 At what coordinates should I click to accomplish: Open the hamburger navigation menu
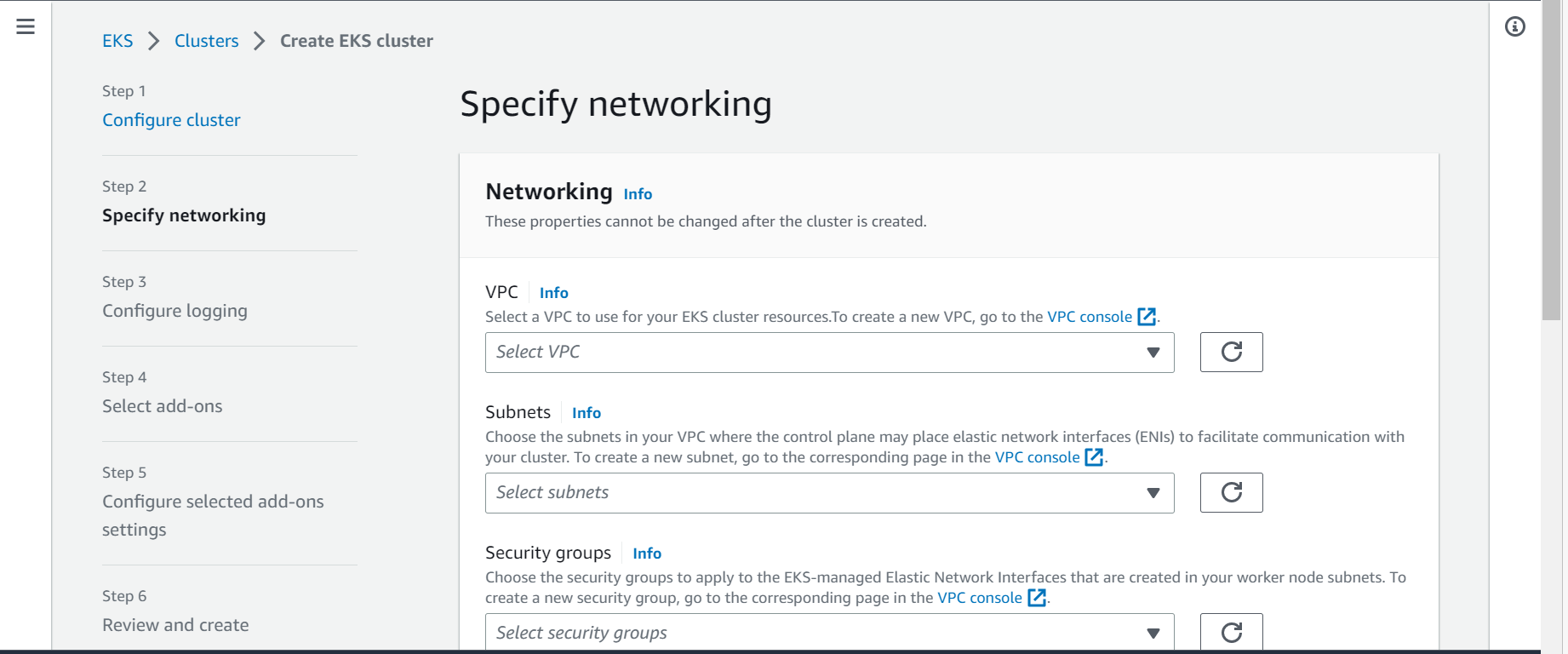(26, 26)
